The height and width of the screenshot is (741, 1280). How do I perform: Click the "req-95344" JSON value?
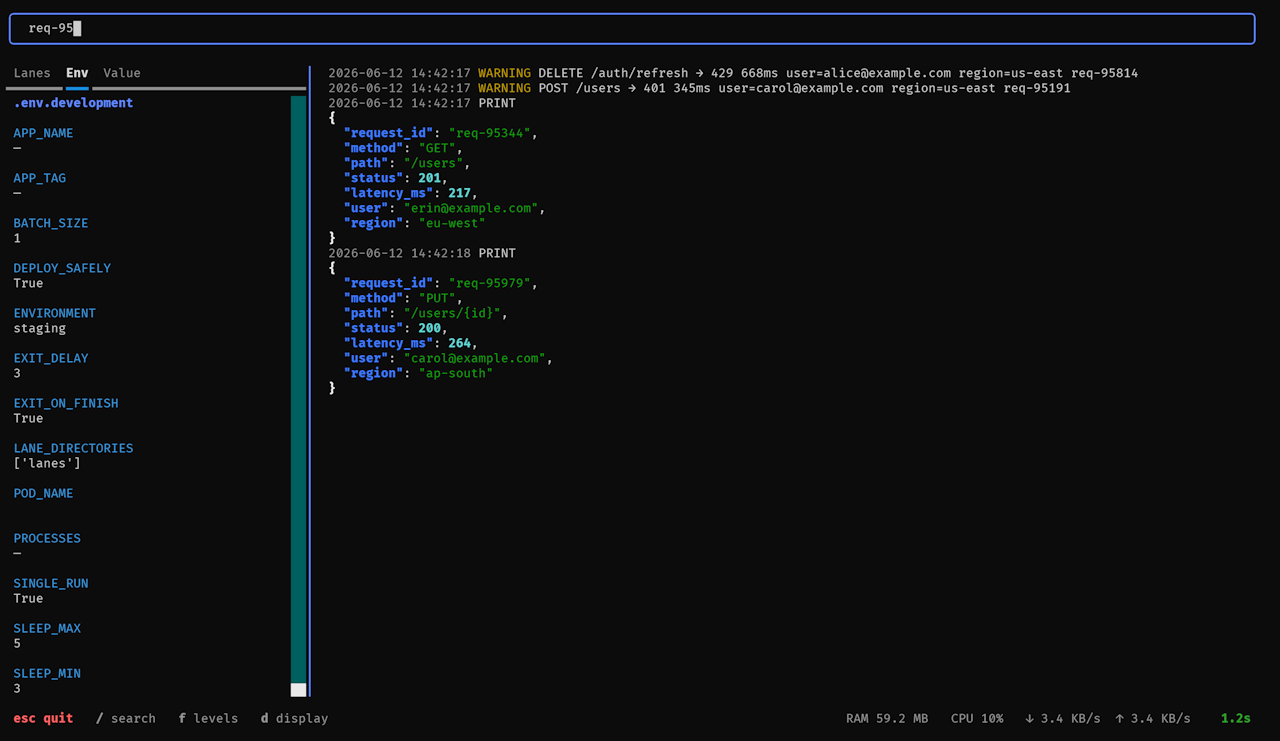(x=490, y=133)
